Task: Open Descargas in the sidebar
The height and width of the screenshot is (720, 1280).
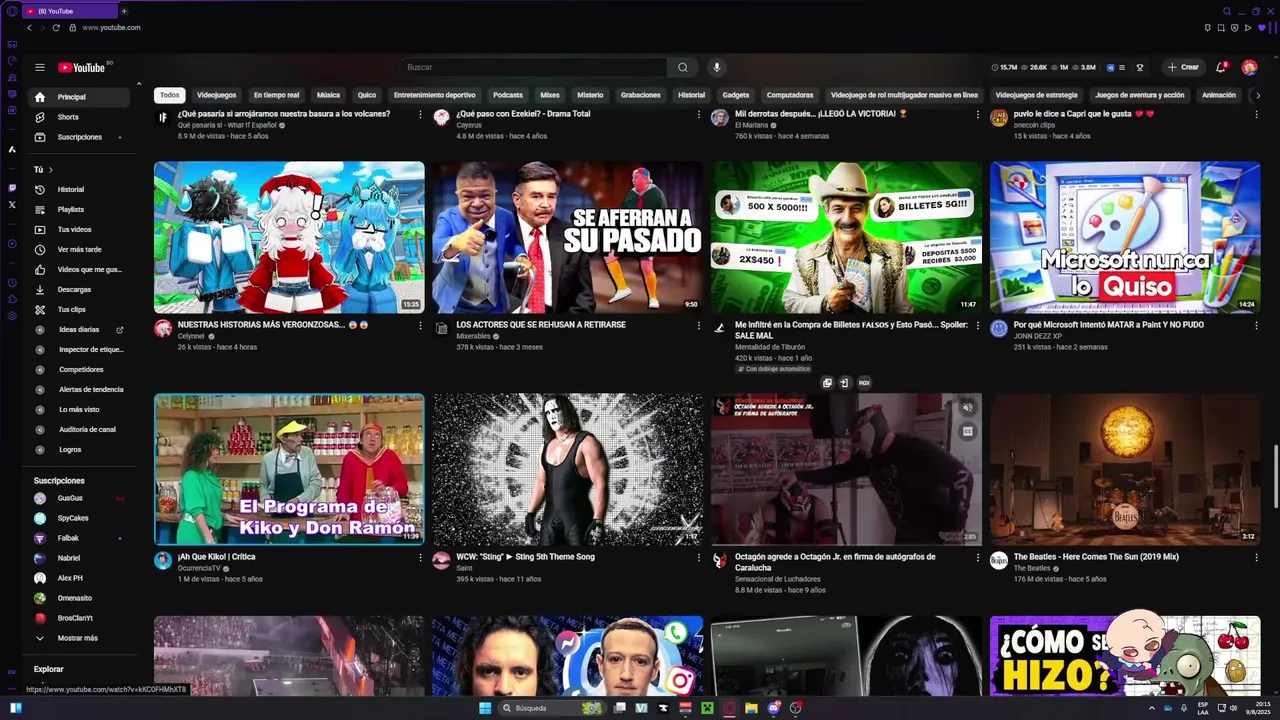Action: tap(81, 289)
